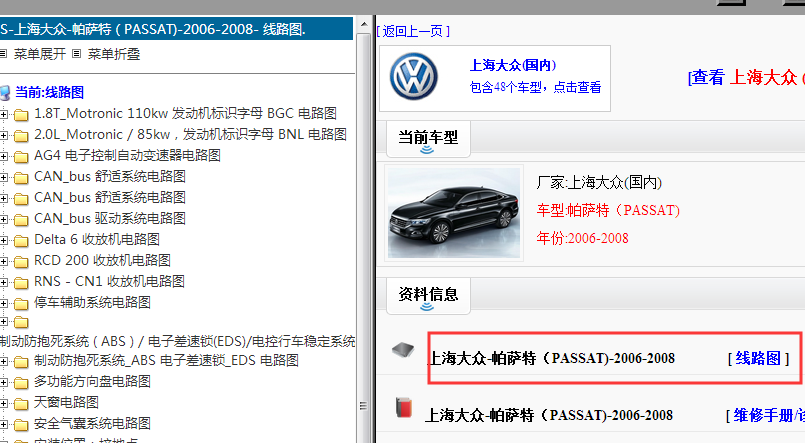Click the gray device icon beside 线路图 row
805x443 pixels.
pyautogui.click(x=403, y=350)
